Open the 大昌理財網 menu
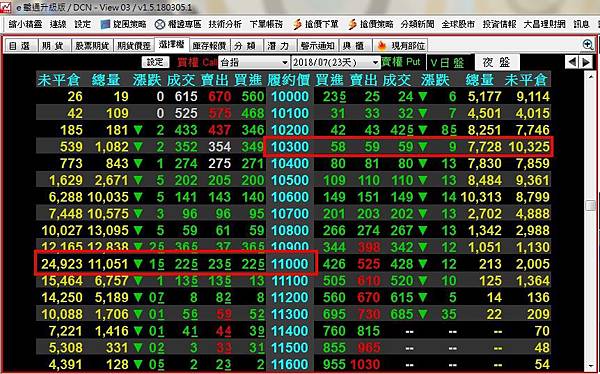 (544, 24)
